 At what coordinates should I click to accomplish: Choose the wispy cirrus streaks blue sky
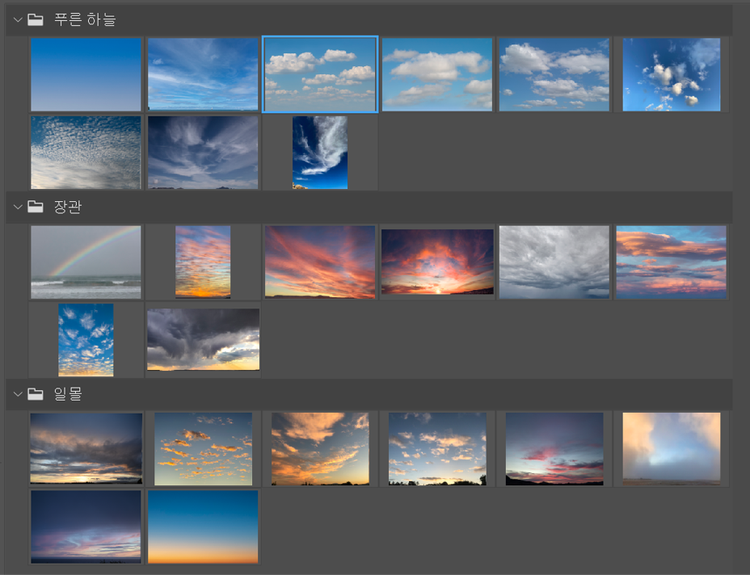coord(203,75)
